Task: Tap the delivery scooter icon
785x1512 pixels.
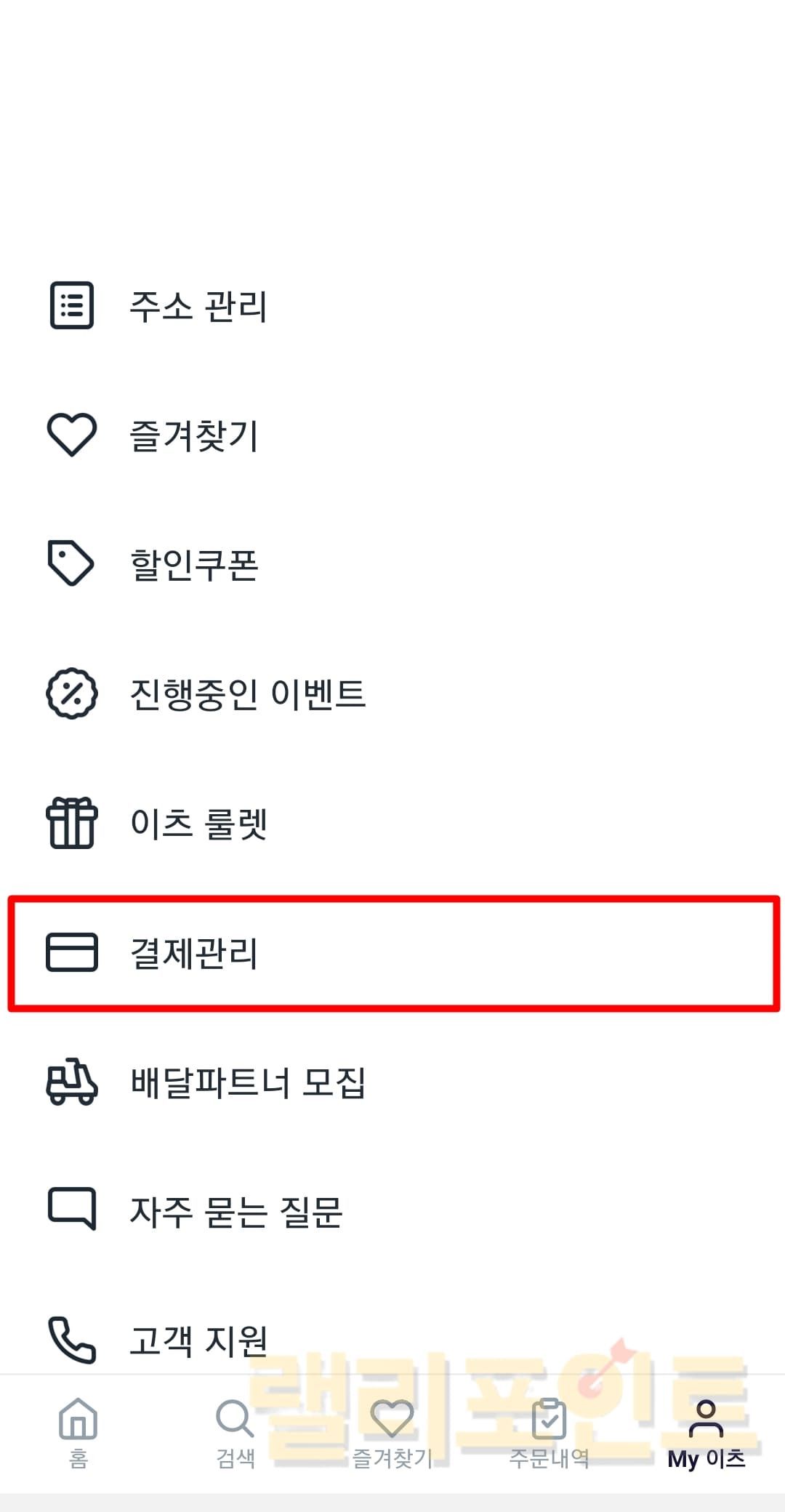Action: pyautogui.click(x=71, y=1082)
